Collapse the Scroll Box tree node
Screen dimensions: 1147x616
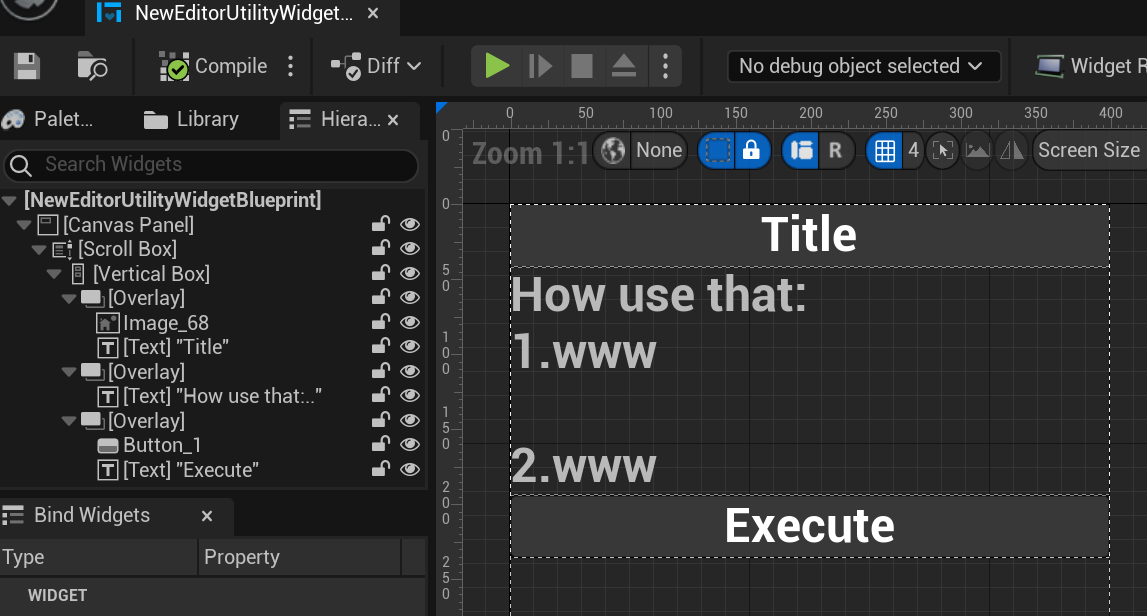tap(40, 249)
